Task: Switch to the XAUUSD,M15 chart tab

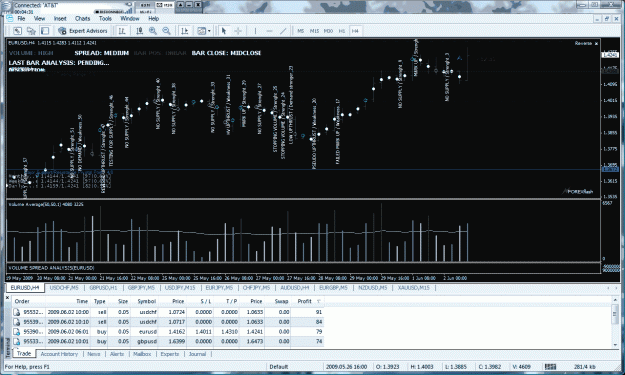Action: point(413,287)
